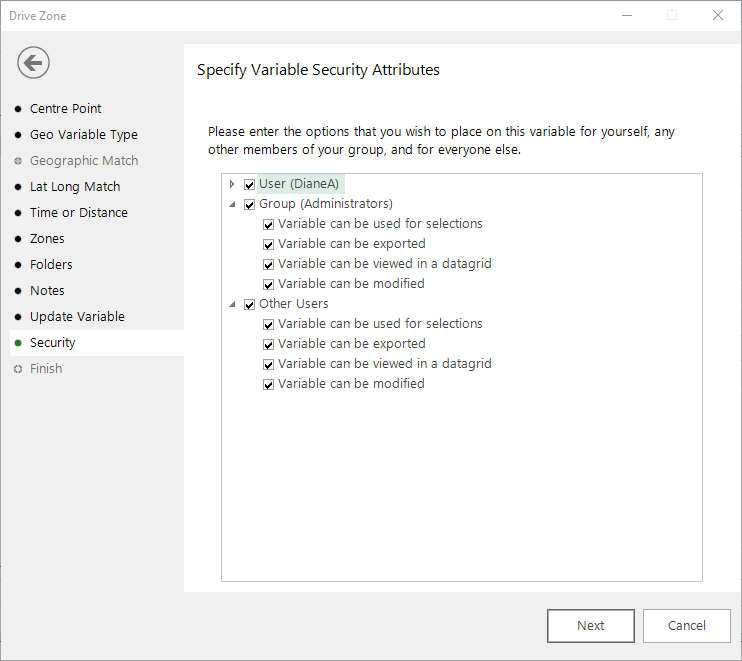
Task: Select the Other Users tree label
Action: 293,304
